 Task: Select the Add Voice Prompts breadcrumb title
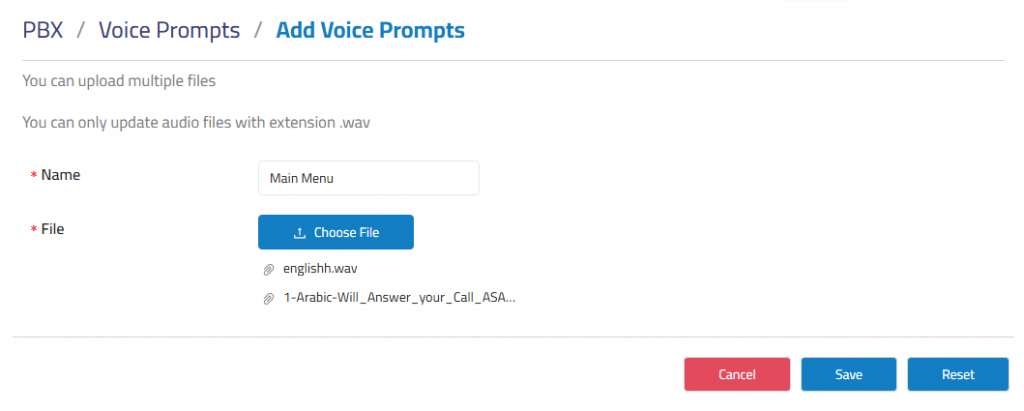(x=370, y=30)
